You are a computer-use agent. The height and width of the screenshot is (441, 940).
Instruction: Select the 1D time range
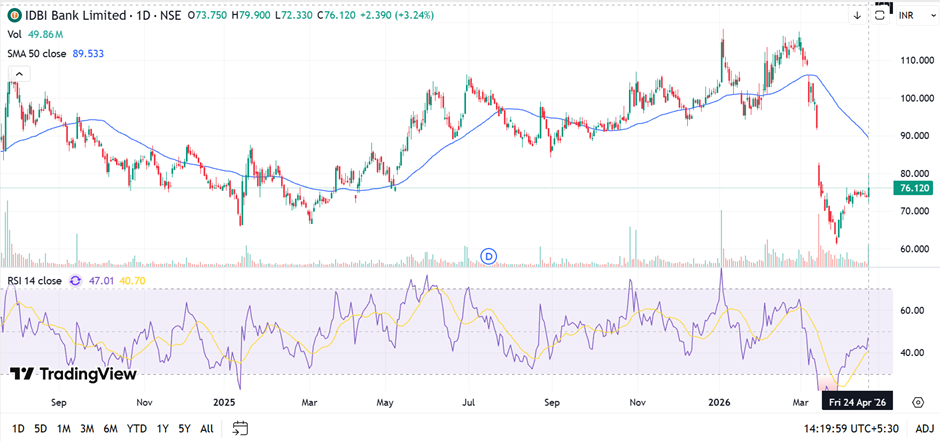tap(17, 428)
